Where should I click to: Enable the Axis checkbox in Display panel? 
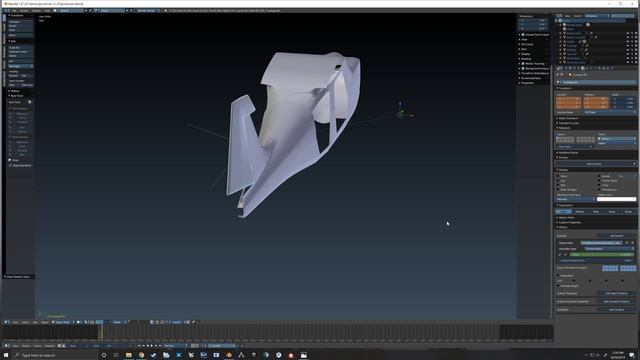pos(558,180)
